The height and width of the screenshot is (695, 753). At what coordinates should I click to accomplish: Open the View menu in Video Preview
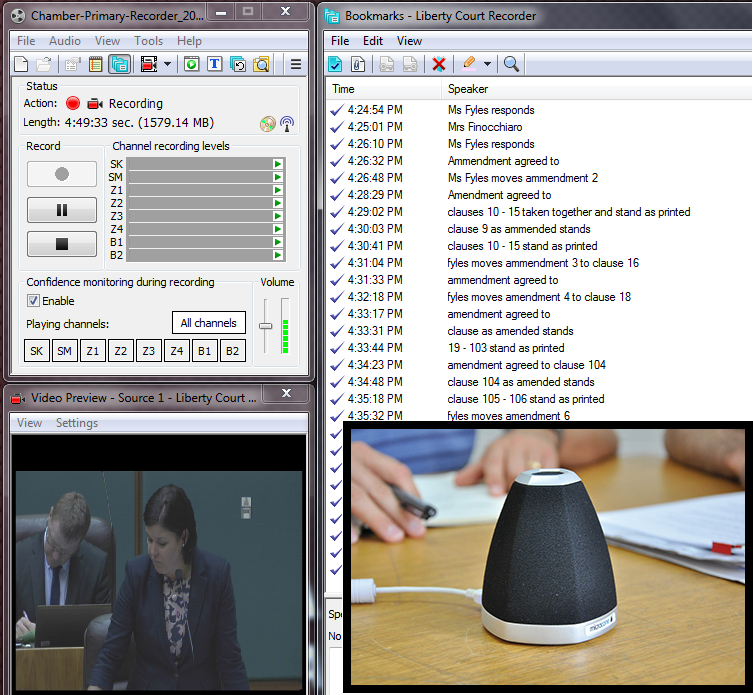point(29,423)
